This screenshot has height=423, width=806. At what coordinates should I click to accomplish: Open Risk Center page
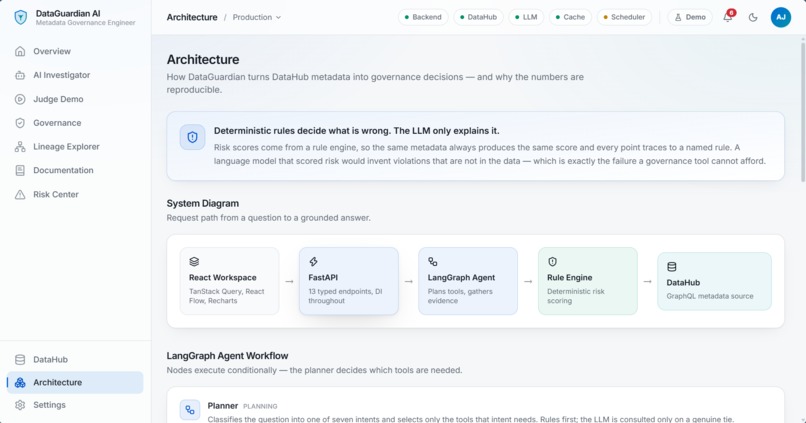tap(75, 194)
